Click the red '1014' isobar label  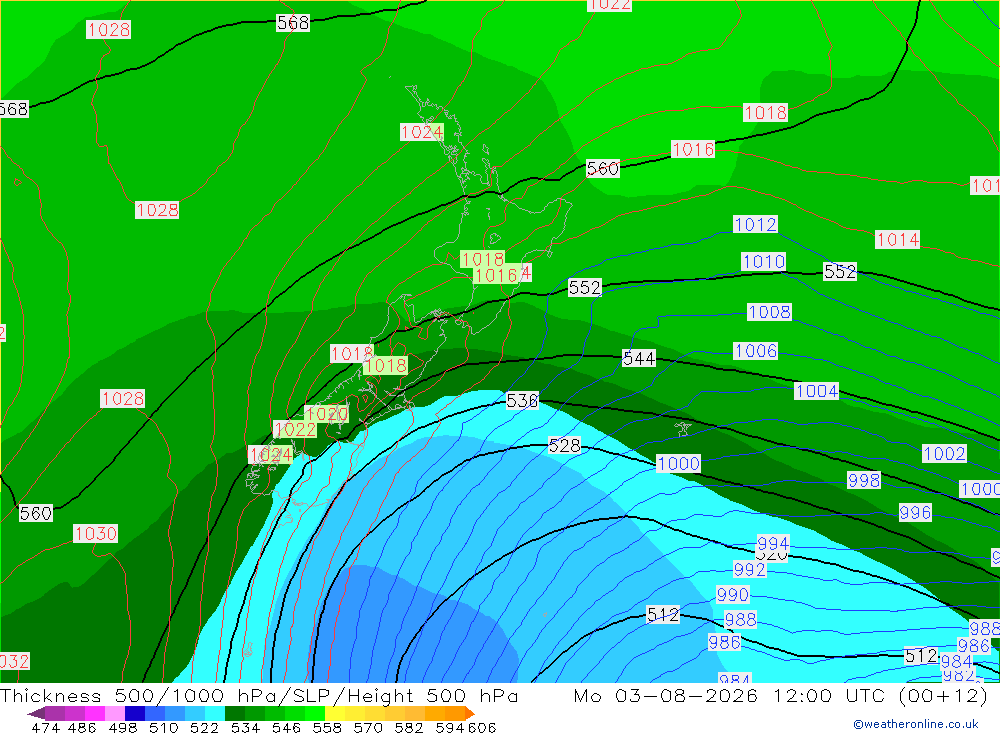(897, 239)
